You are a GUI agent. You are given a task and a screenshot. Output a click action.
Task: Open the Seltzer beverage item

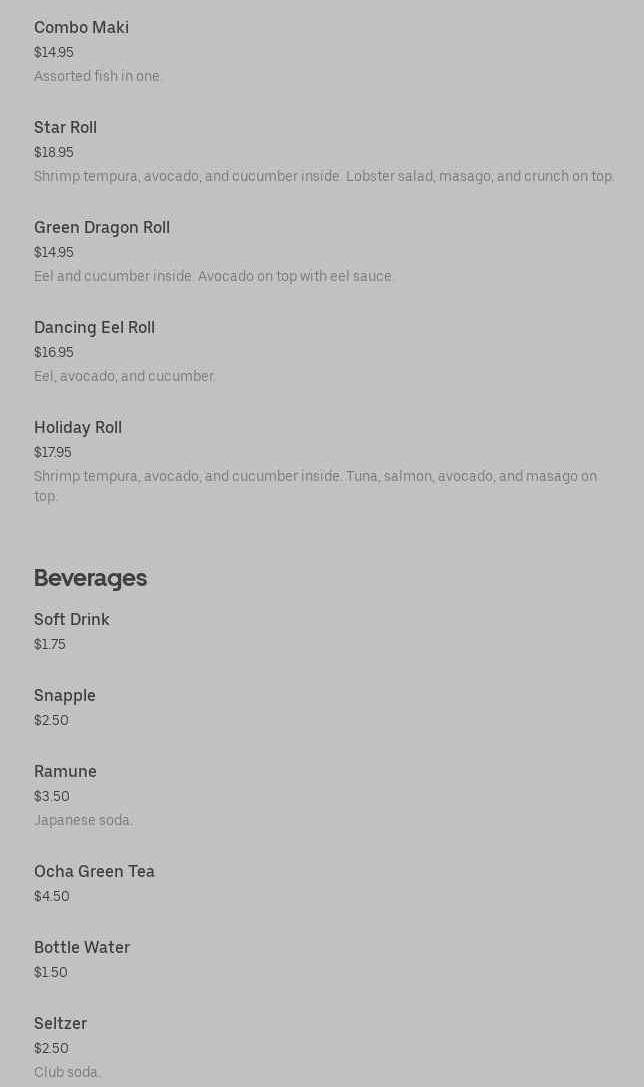(60, 1024)
